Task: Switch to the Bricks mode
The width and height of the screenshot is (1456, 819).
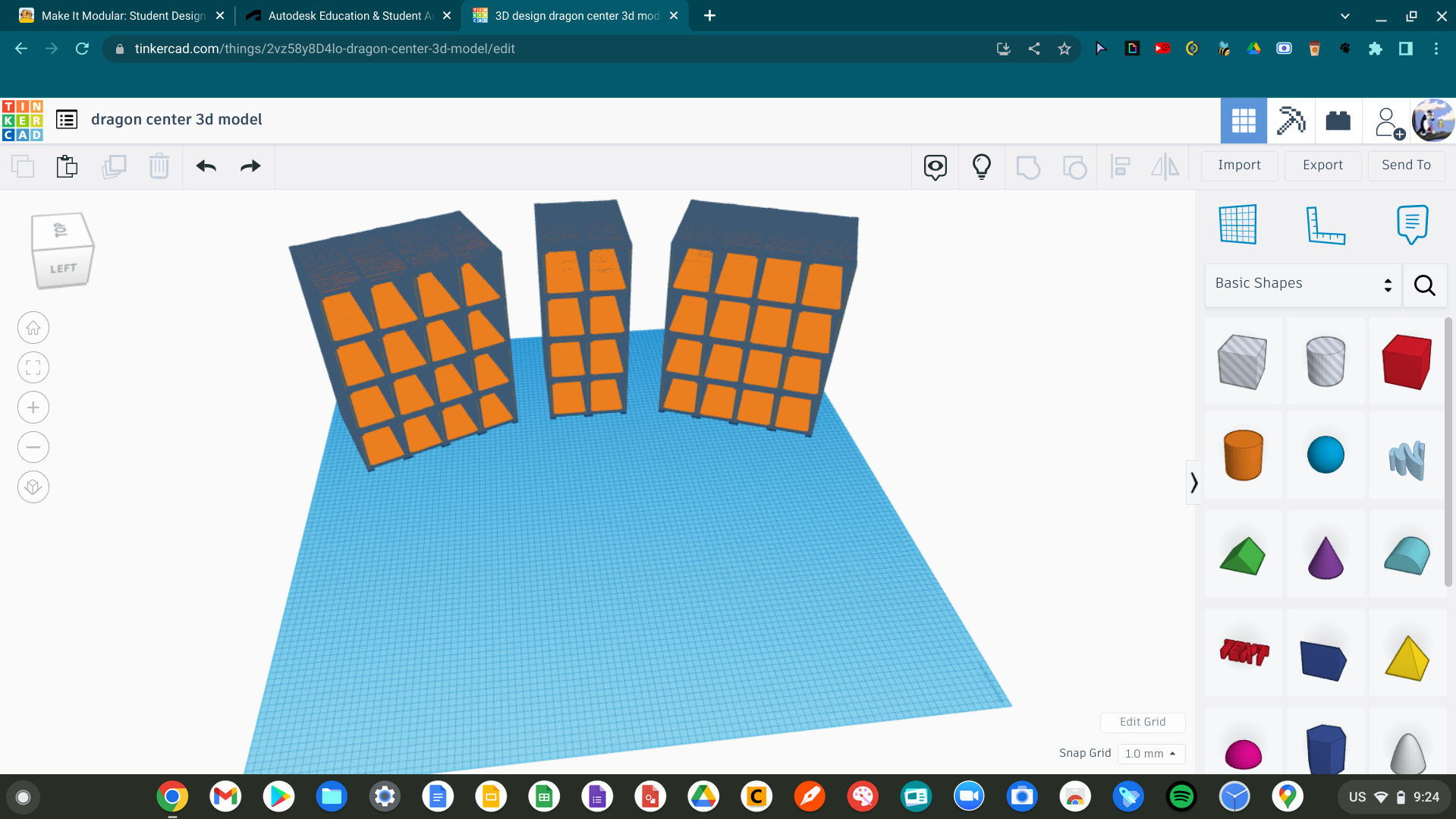Action: pyautogui.click(x=1338, y=121)
